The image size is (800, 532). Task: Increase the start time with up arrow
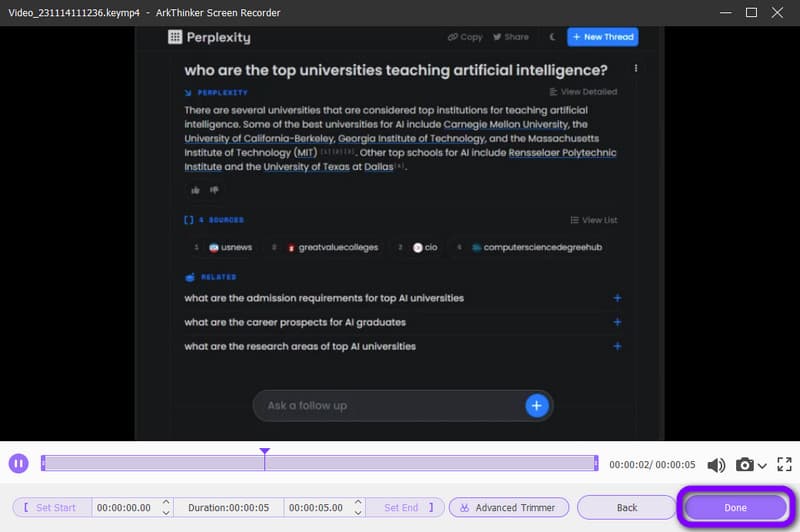tap(166, 502)
